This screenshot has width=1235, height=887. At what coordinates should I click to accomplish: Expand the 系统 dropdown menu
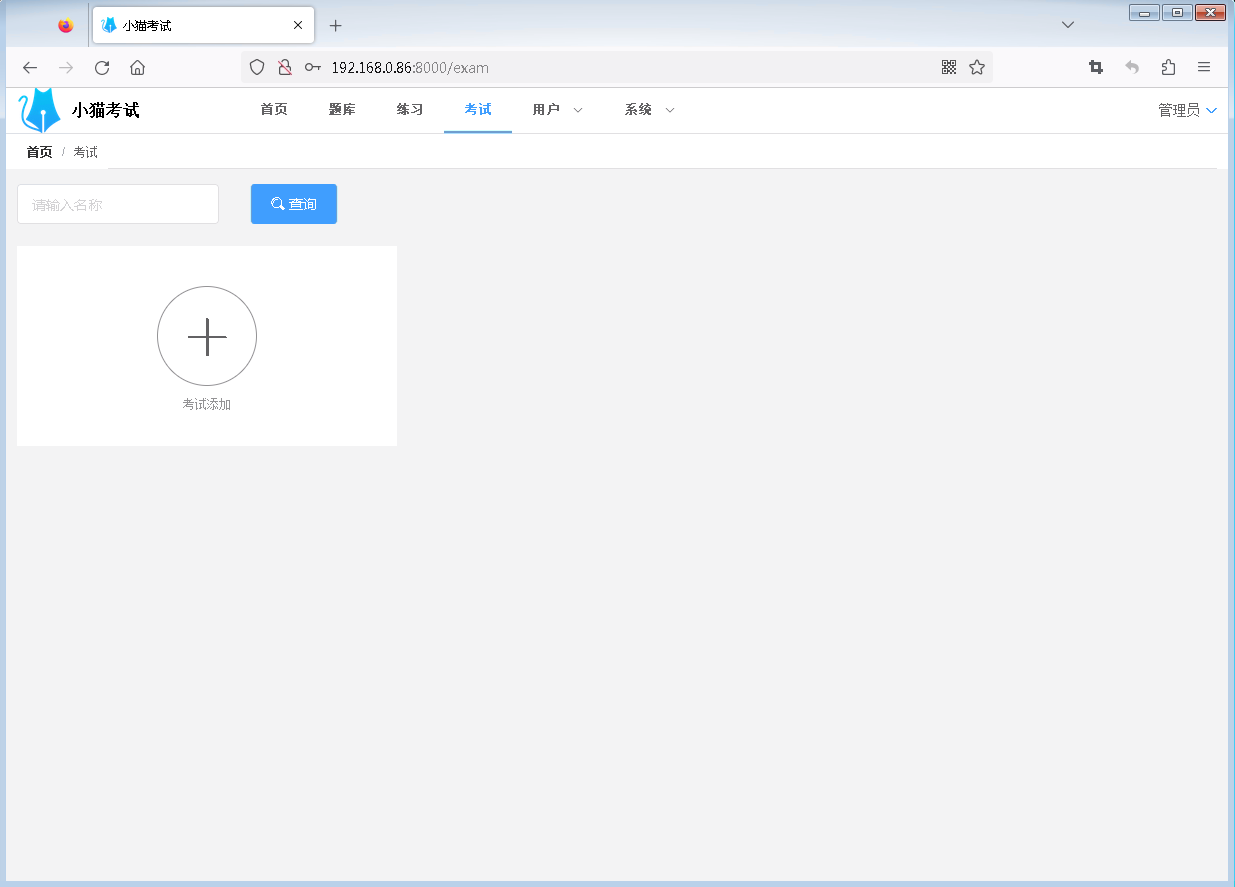pos(649,110)
